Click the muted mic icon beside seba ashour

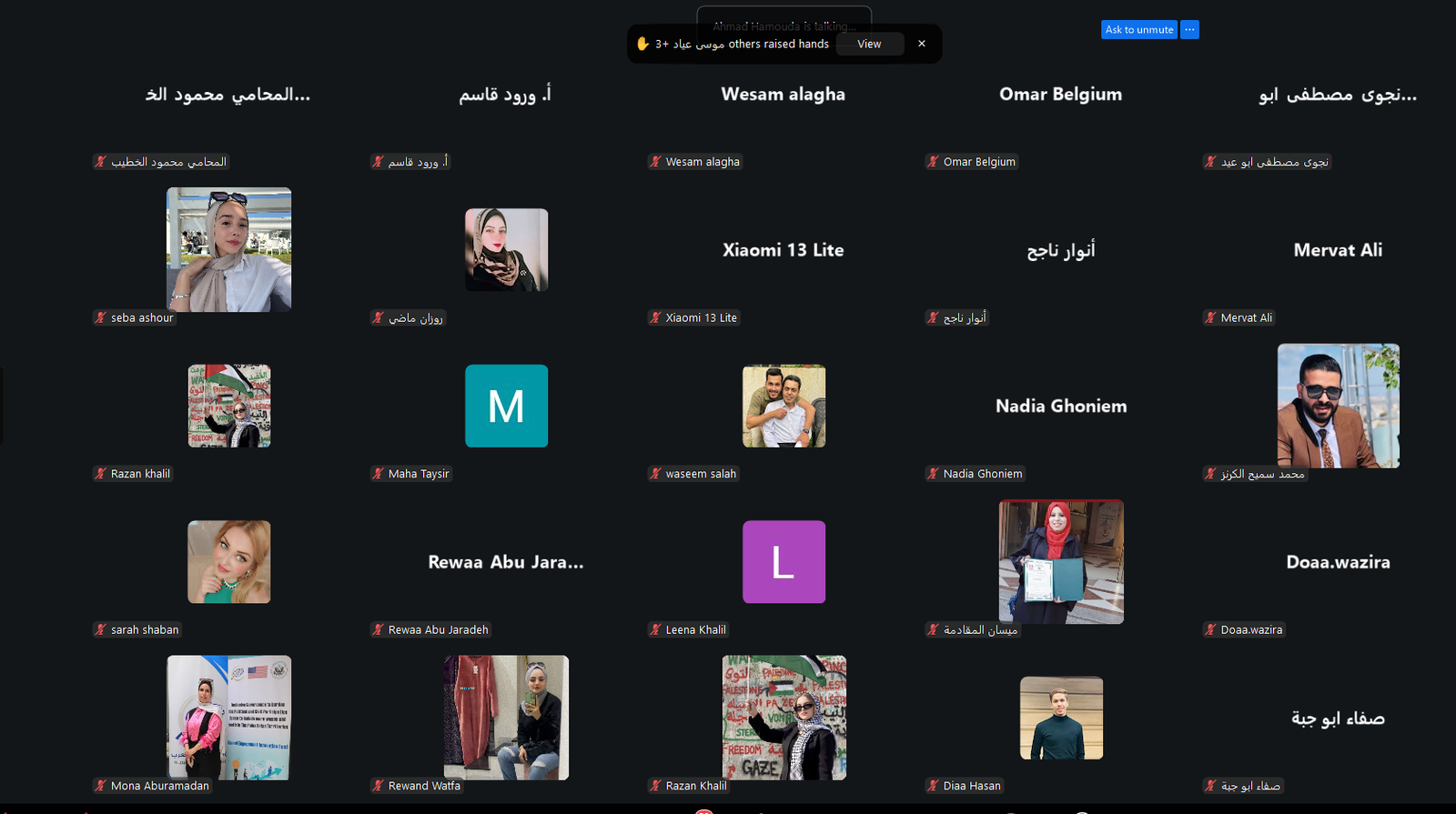pyautogui.click(x=101, y=317)
